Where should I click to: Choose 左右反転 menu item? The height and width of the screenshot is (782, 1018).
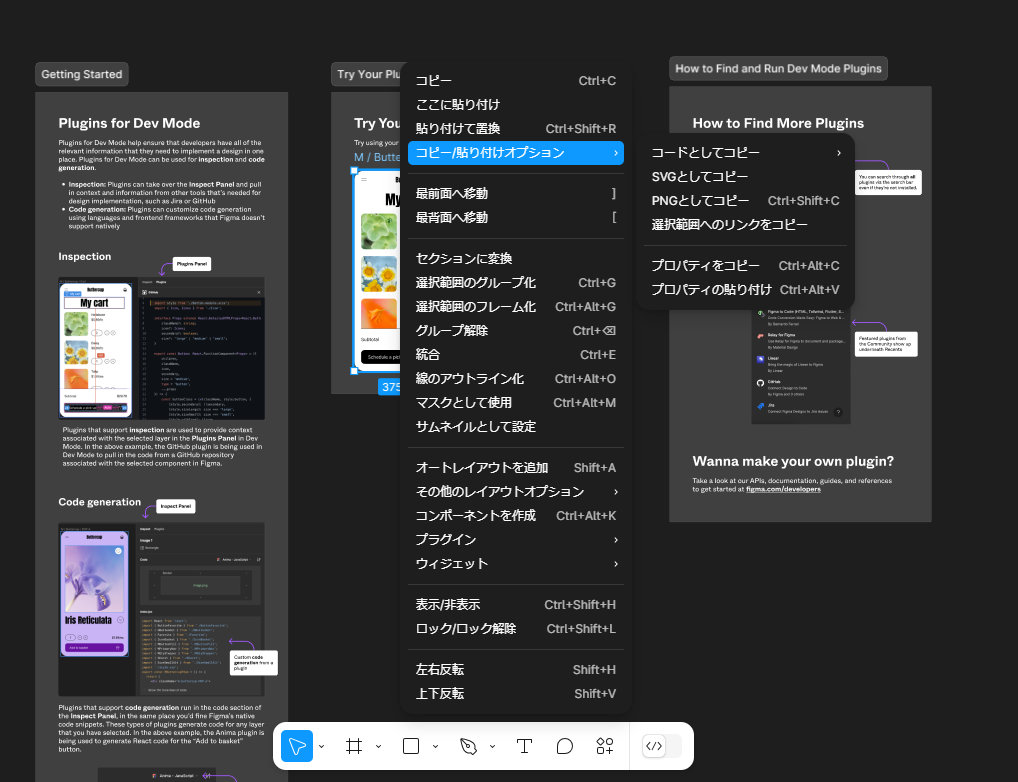(x=515, y=670)
